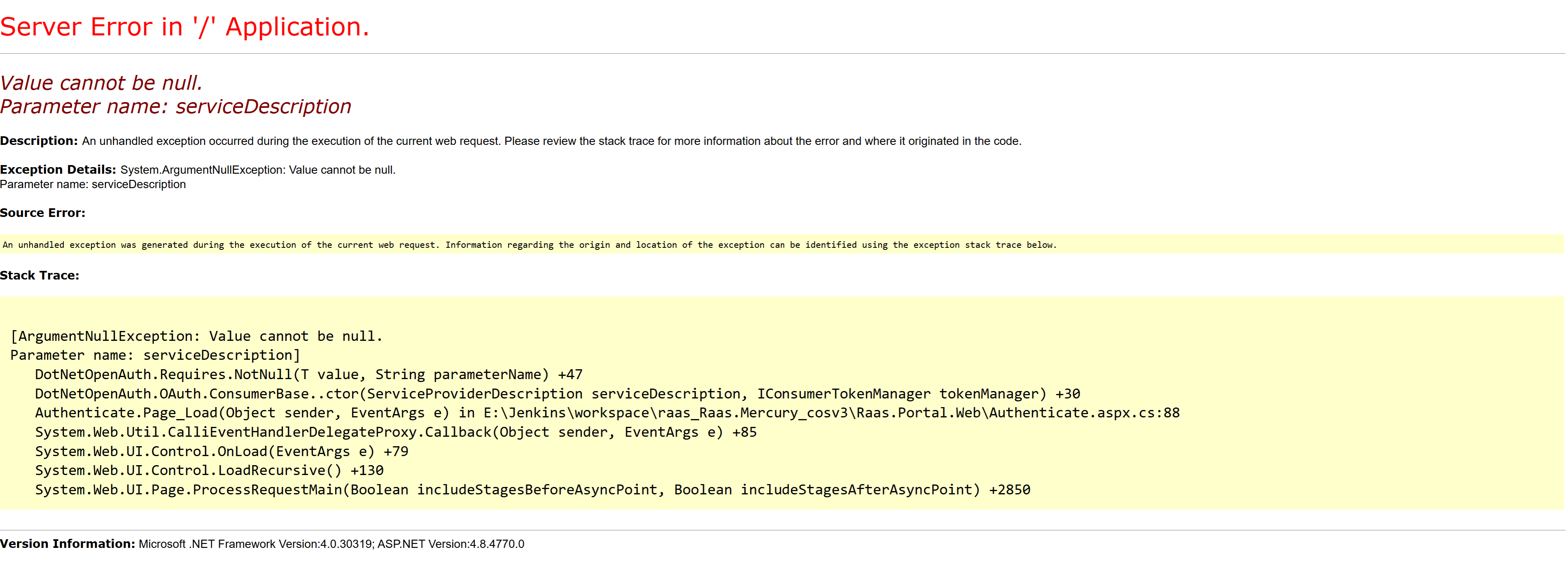
Task: Click the 'System.ArgumentNullException' exception text
Action: click(202, 170)
